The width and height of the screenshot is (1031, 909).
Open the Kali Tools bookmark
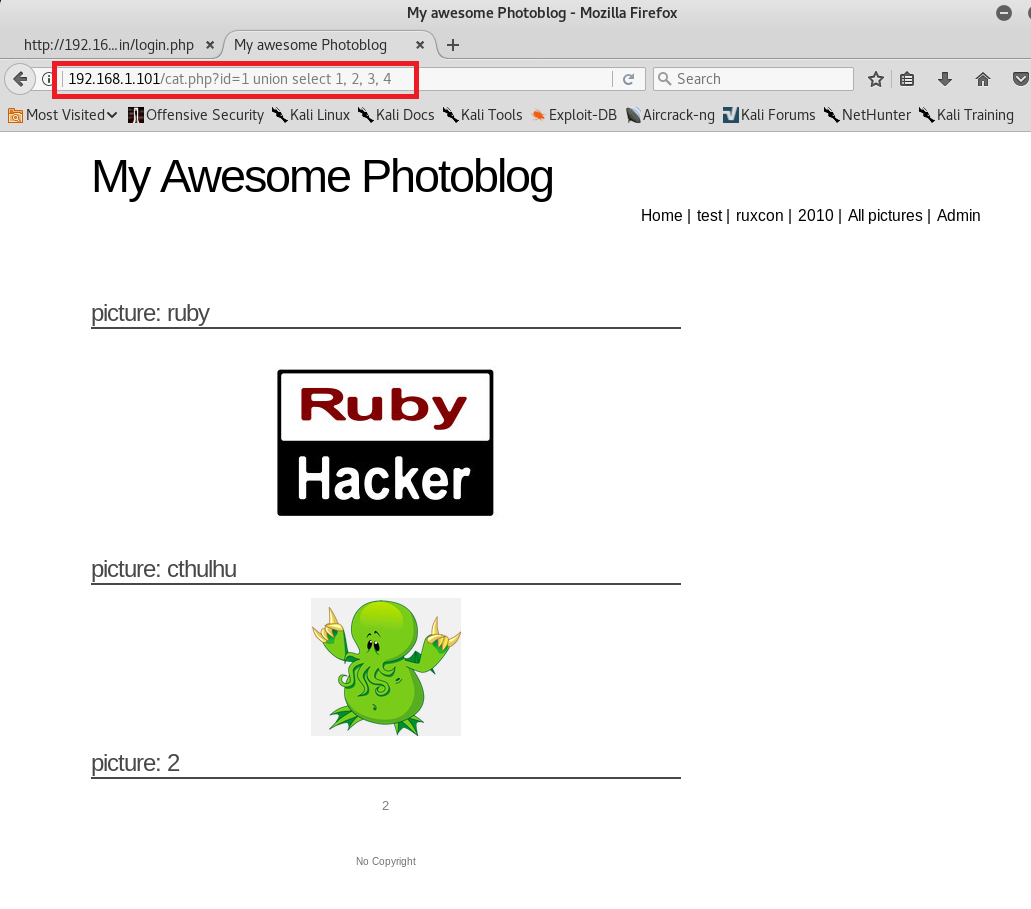[483, 115]
